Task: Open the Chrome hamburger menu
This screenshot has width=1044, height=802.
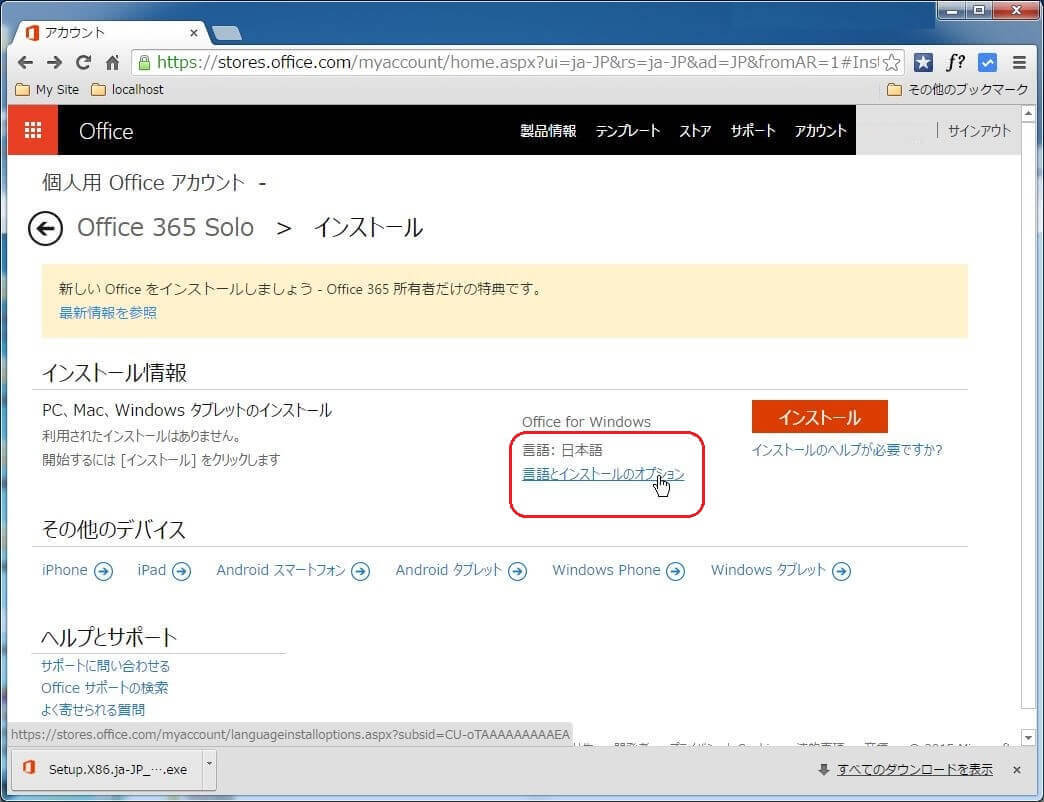Action: click(1019, 62)
